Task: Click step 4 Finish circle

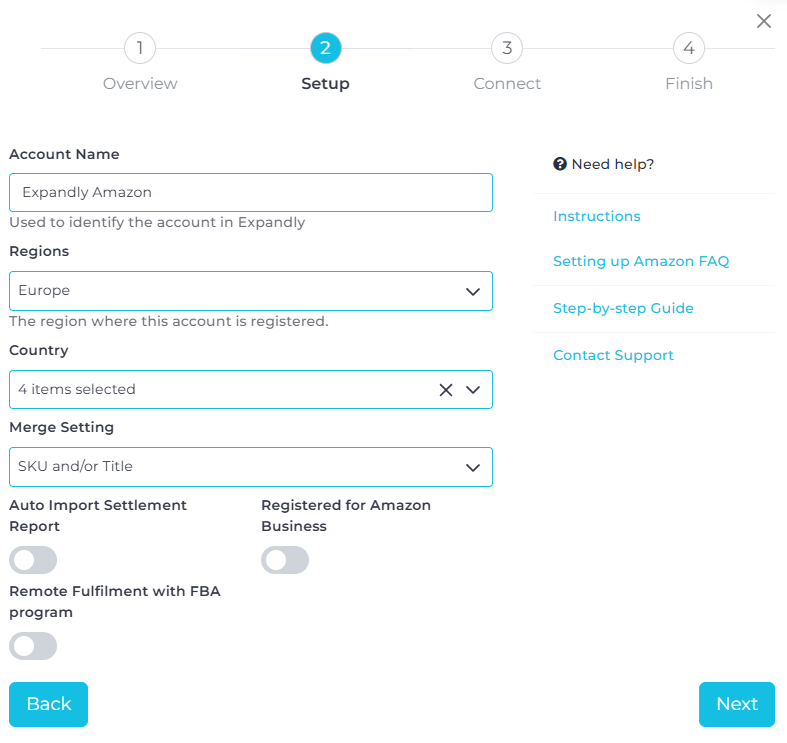Action: 689,48
